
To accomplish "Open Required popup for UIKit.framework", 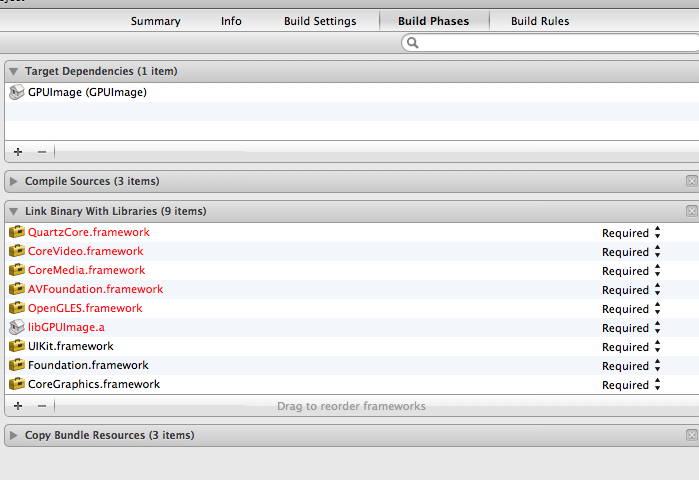I will [x=631, y=347].
